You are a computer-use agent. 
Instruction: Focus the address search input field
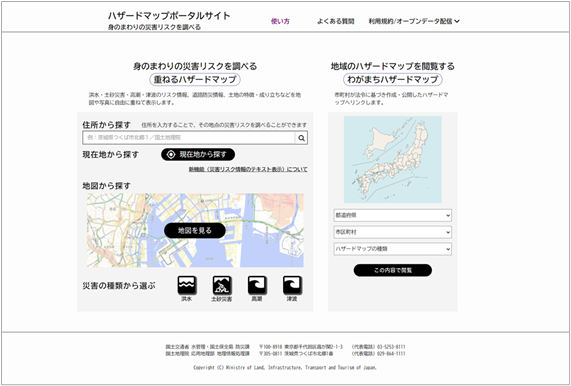pyautogui.click(x=189, y=138)
